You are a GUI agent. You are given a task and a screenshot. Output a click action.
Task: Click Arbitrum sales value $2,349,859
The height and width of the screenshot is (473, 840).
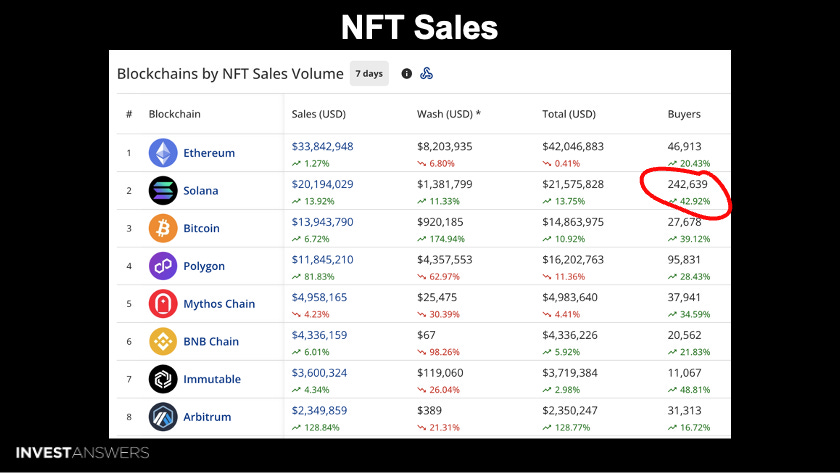pyautogui.click(x=319, y=410)
